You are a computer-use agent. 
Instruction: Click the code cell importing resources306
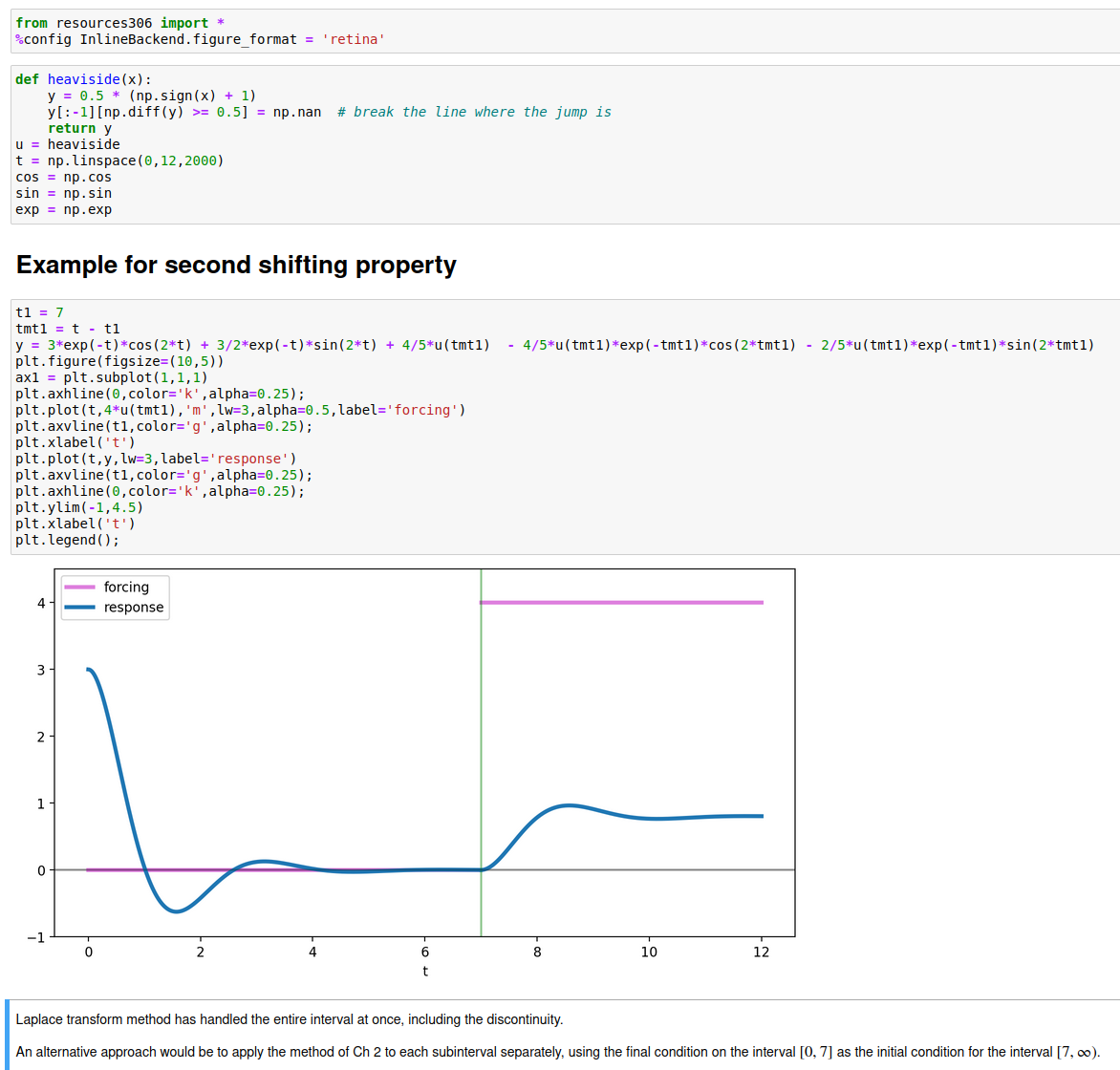coord(565,32)
